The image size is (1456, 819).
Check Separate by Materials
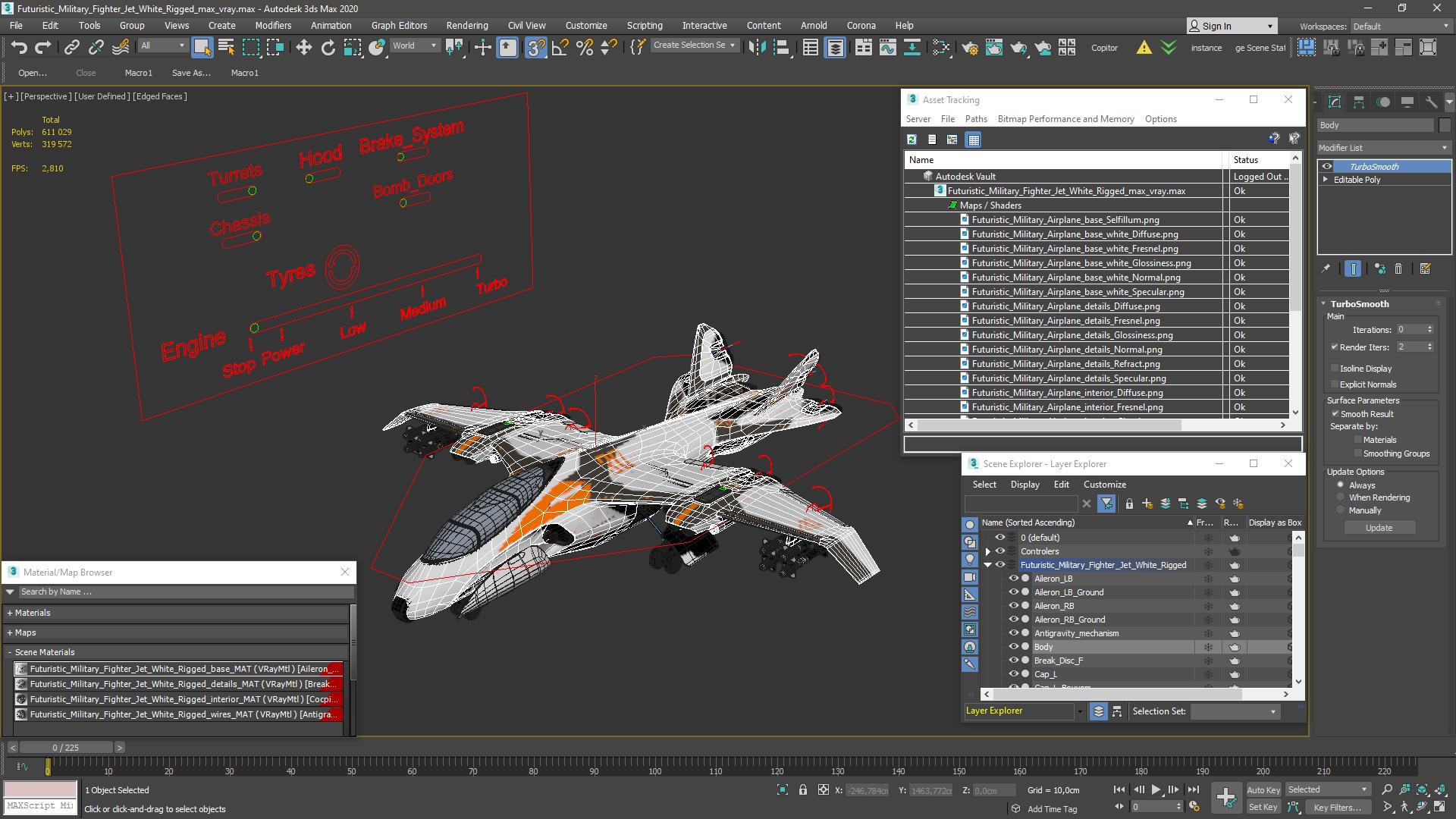pos(1358,440)
